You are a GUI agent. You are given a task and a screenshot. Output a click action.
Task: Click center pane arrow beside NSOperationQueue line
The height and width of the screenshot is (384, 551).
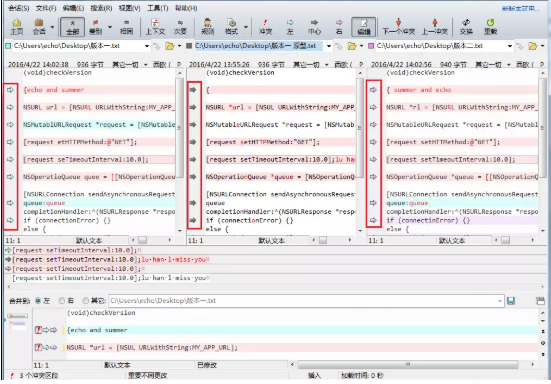point(193,177)
